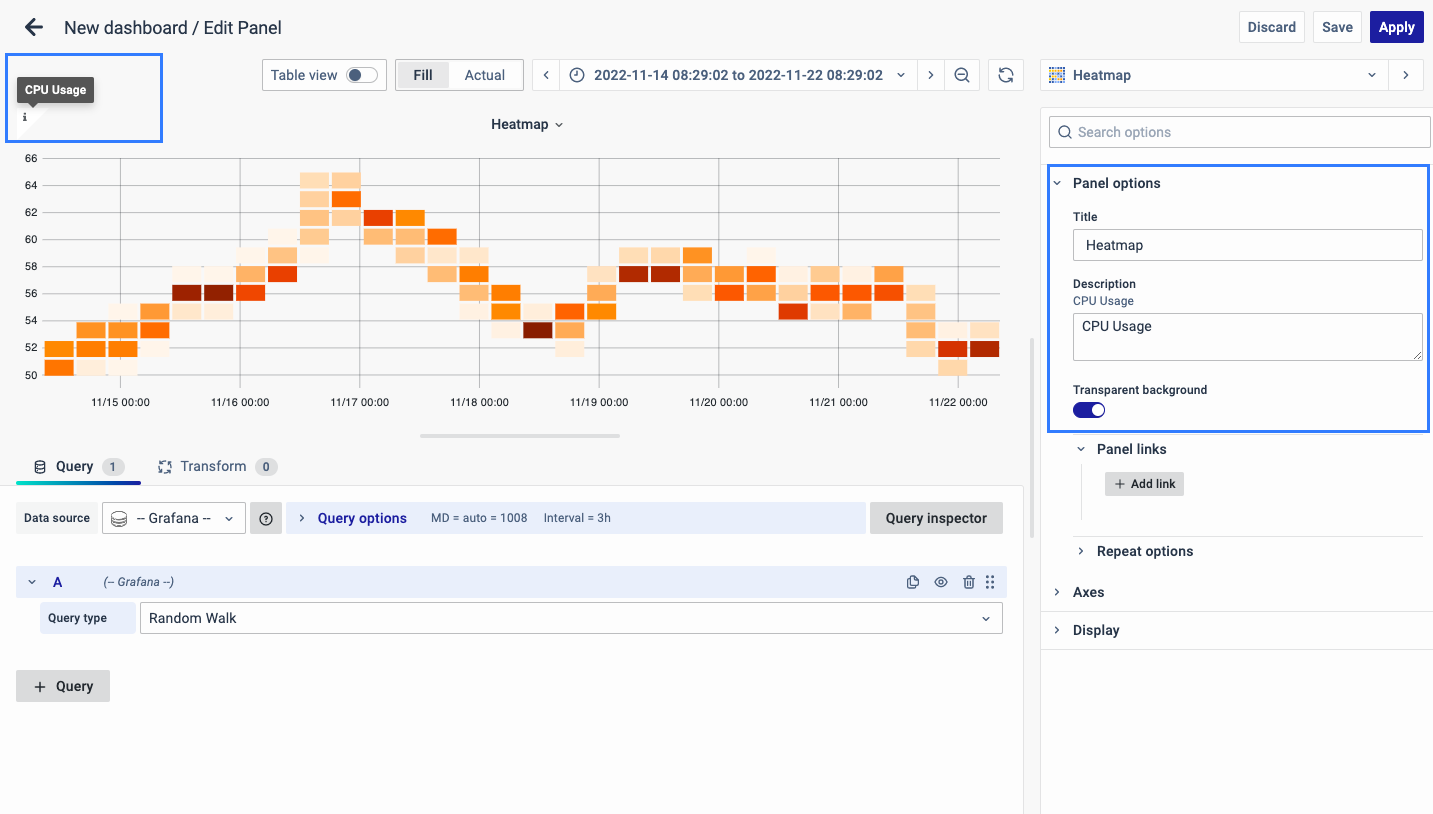The width and height of the screenshot is (1433, 814).
Task: Shift time range backward with left arrow
Action: pyautogui.click(x=546, y=75)
